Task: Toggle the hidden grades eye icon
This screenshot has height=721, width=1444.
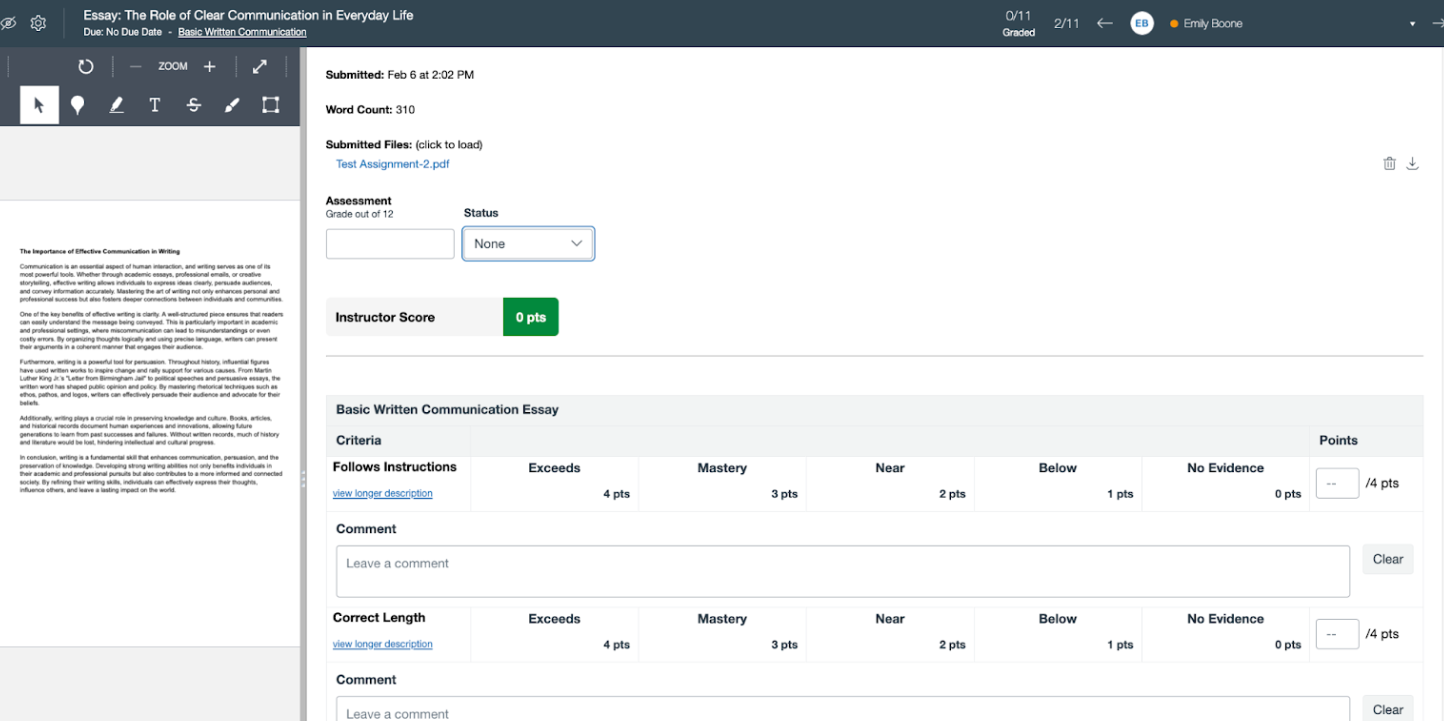Action: pos(8,23)
